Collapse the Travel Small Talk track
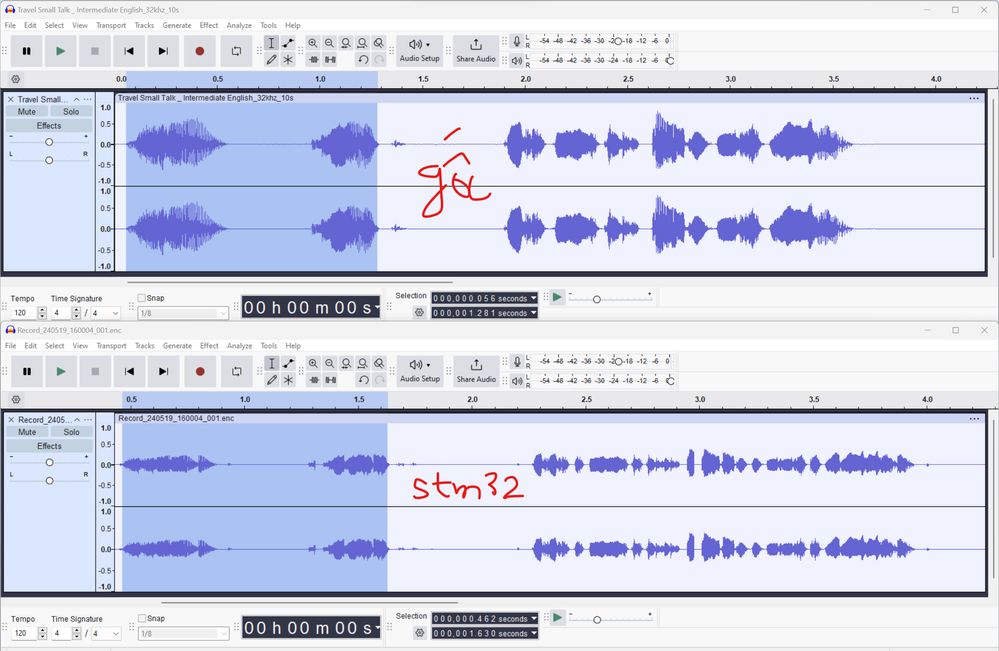 [x=76, y=99]
